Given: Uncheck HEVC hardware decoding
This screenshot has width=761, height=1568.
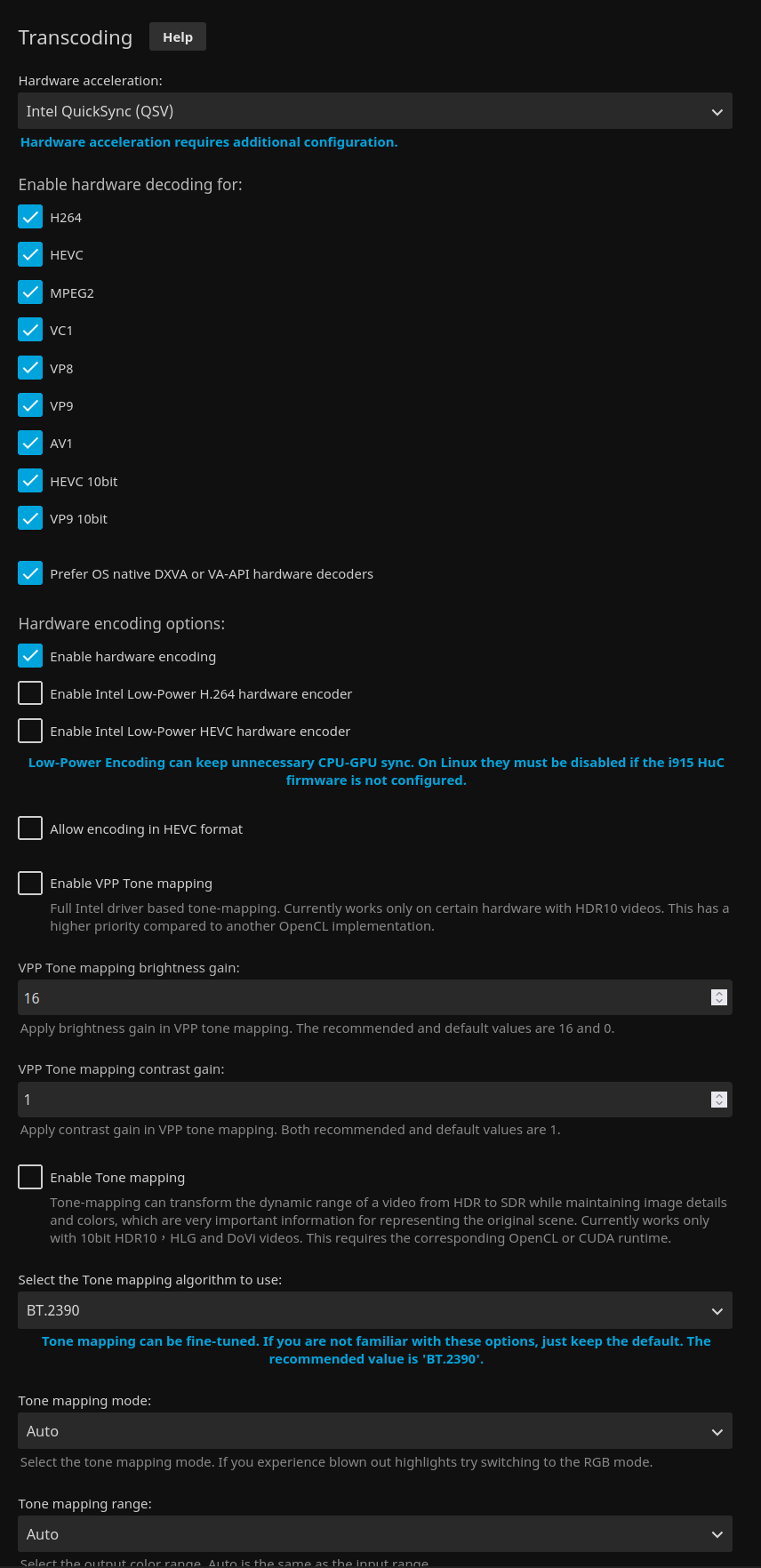Looking at the screenshot, I should click(30, 255).
